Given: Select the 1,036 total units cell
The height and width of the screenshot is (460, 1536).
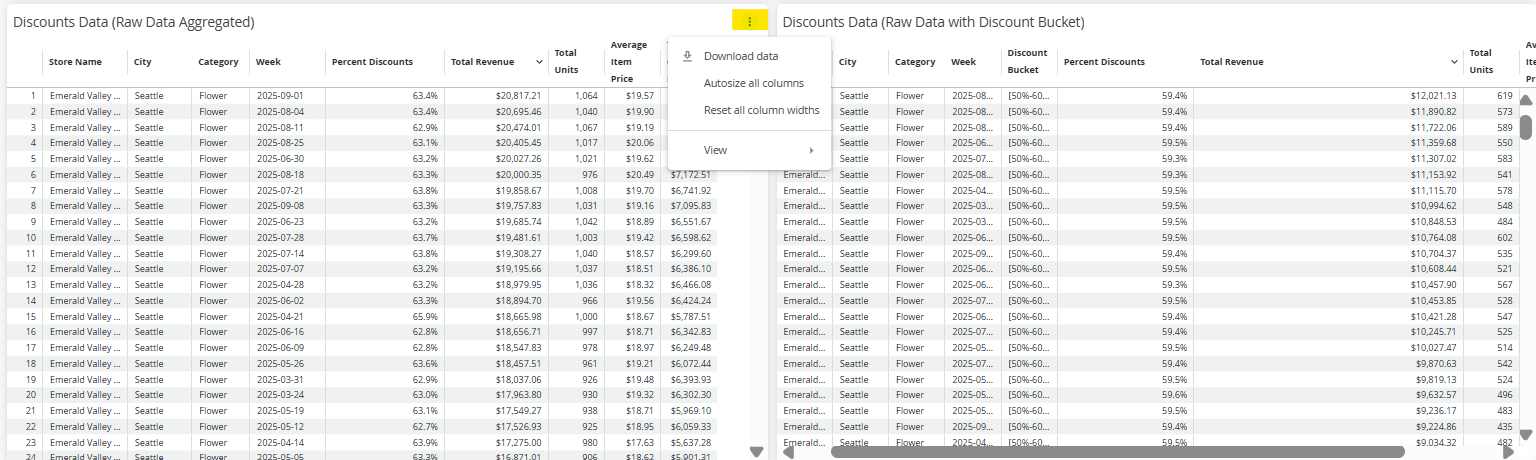Looking at the screenshot, I should (x=576, y=285).
